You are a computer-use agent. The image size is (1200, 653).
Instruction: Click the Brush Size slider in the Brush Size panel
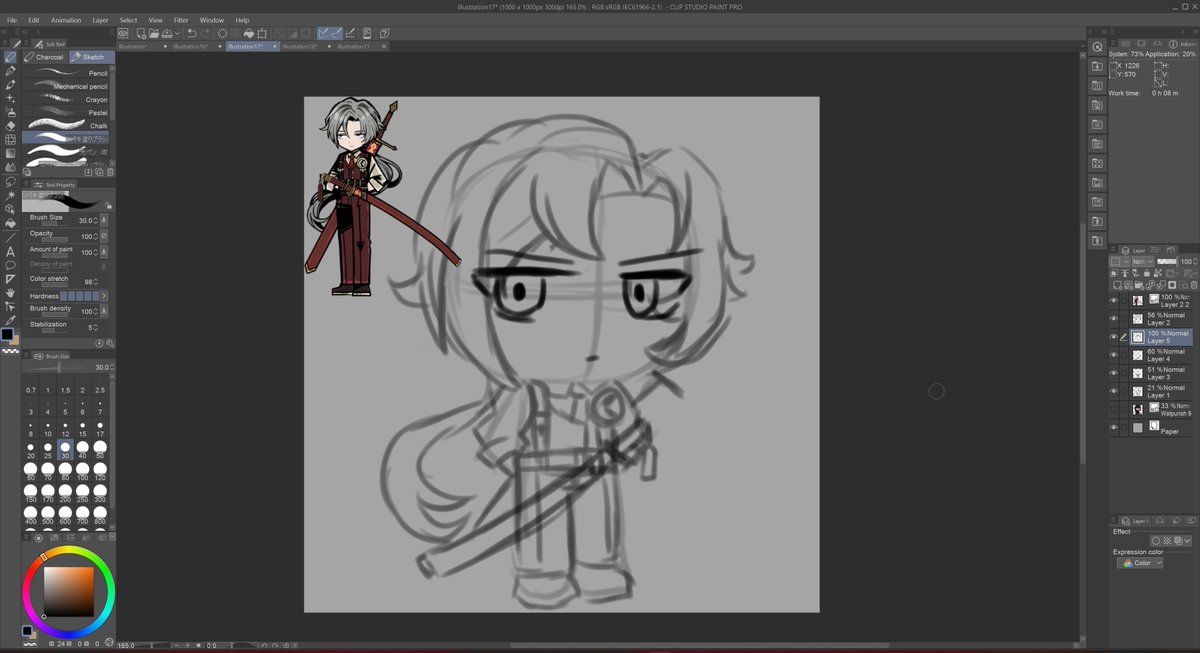pos(60,367)
